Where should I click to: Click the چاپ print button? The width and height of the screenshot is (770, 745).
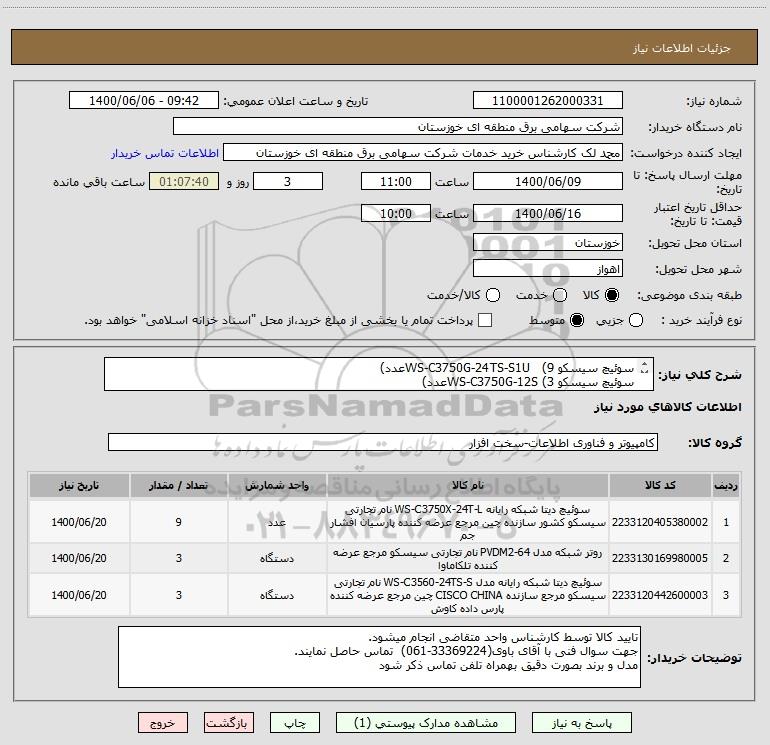pos(295,723)
